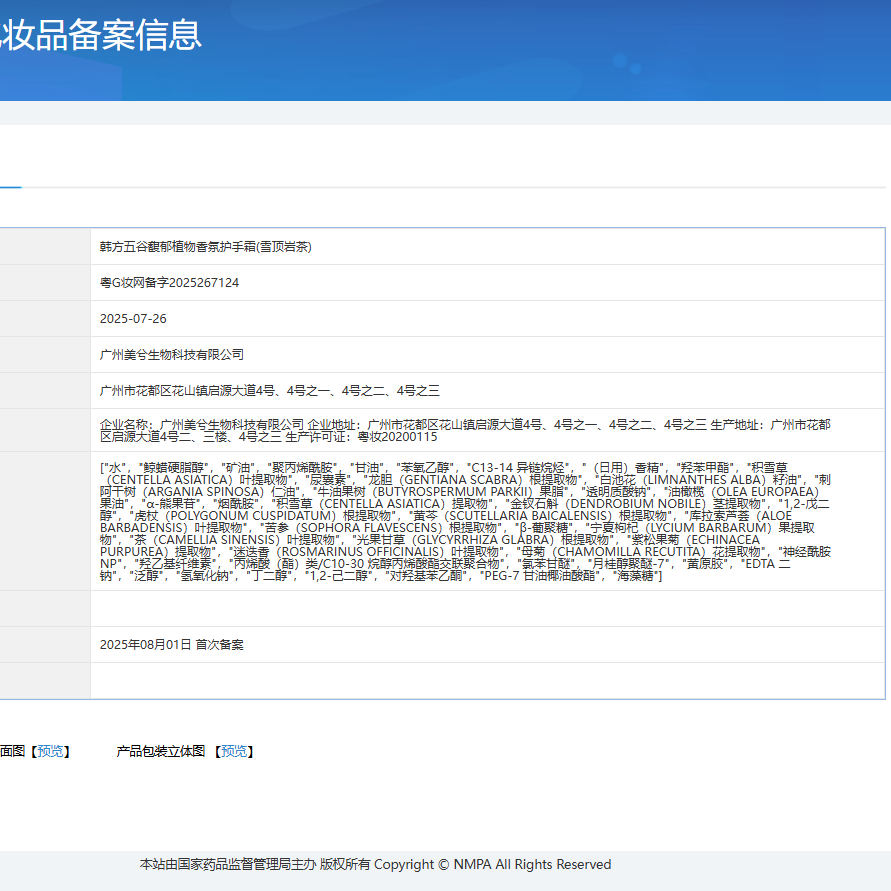This screenshot has width=891, height=891.
Task: Click the gray label cell beside 2025-07-26
Action: (45, 319)
